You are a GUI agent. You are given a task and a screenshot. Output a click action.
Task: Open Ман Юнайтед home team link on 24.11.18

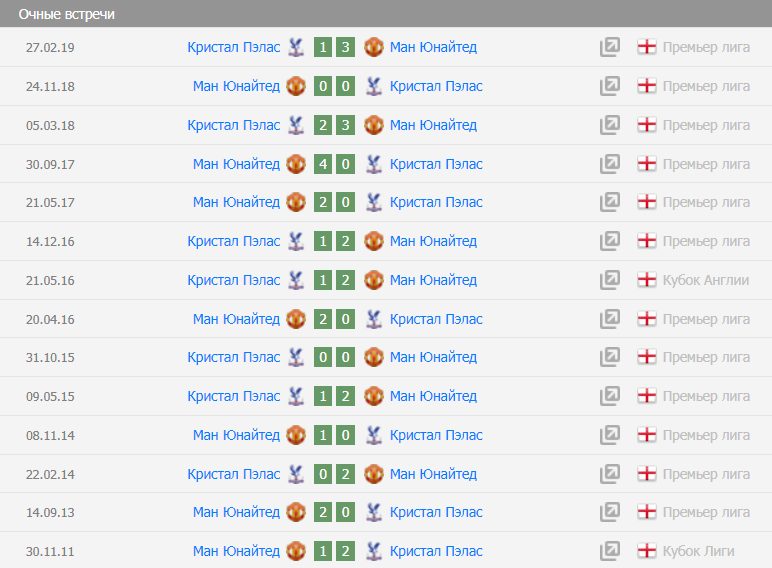click(x=236, y=86)
